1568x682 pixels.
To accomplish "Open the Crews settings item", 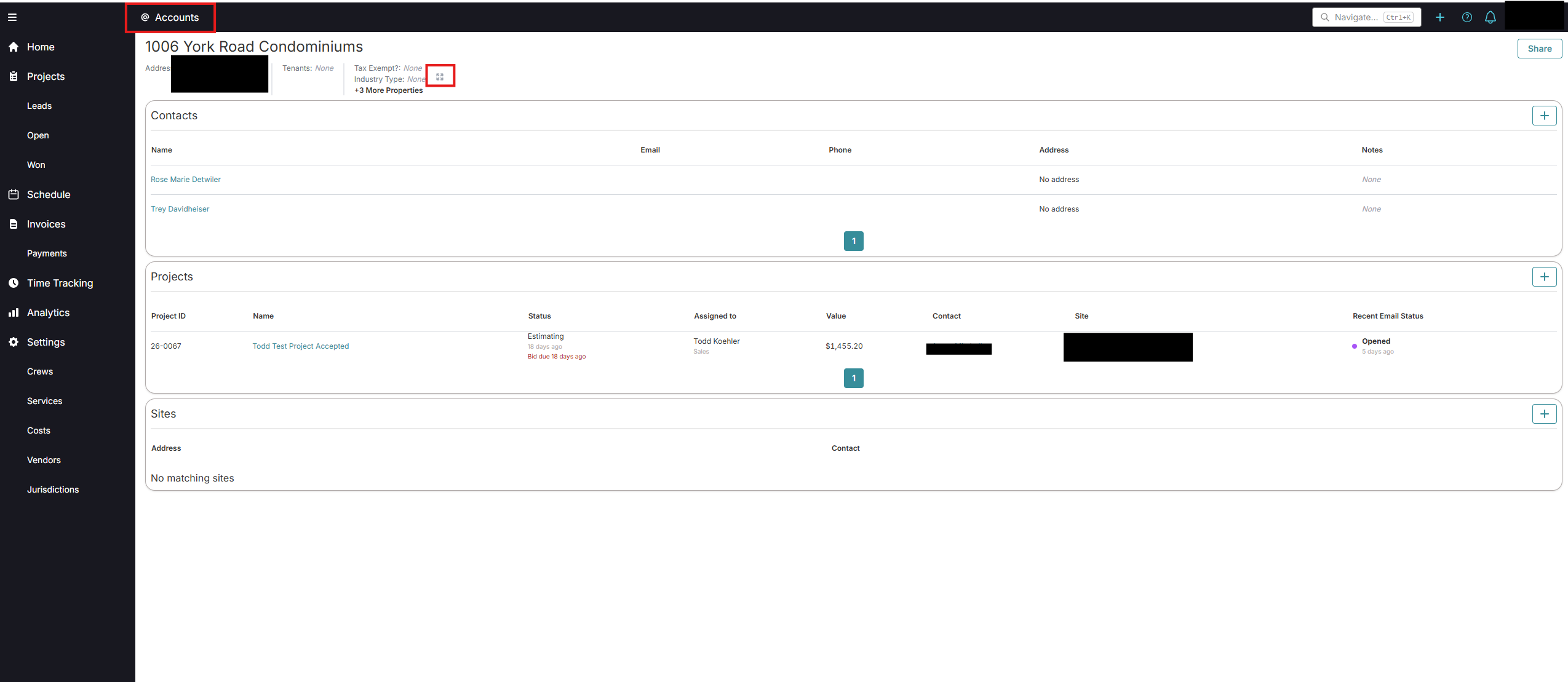I will pos(40,371).
